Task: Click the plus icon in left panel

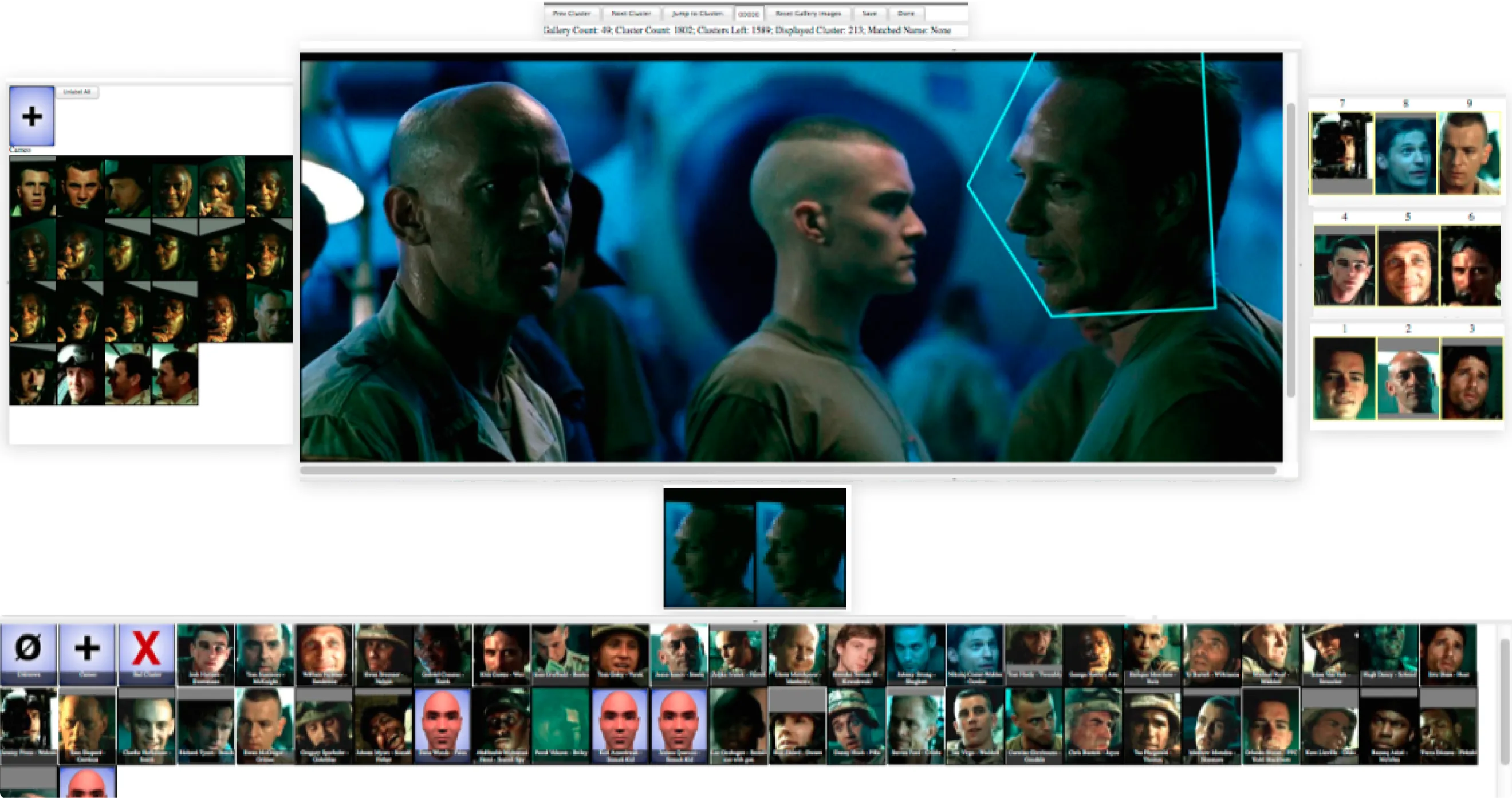Action: click(31, 116)
